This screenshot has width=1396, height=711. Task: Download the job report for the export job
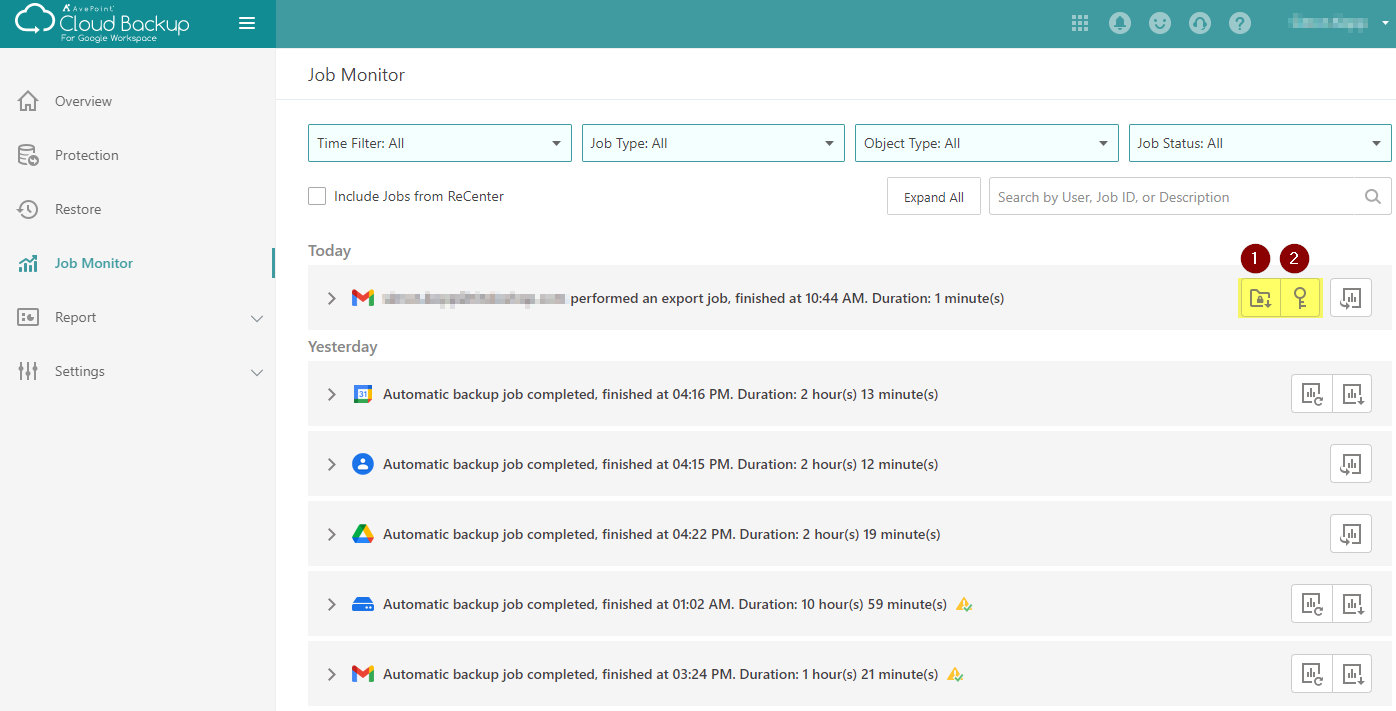point(1350,297)
